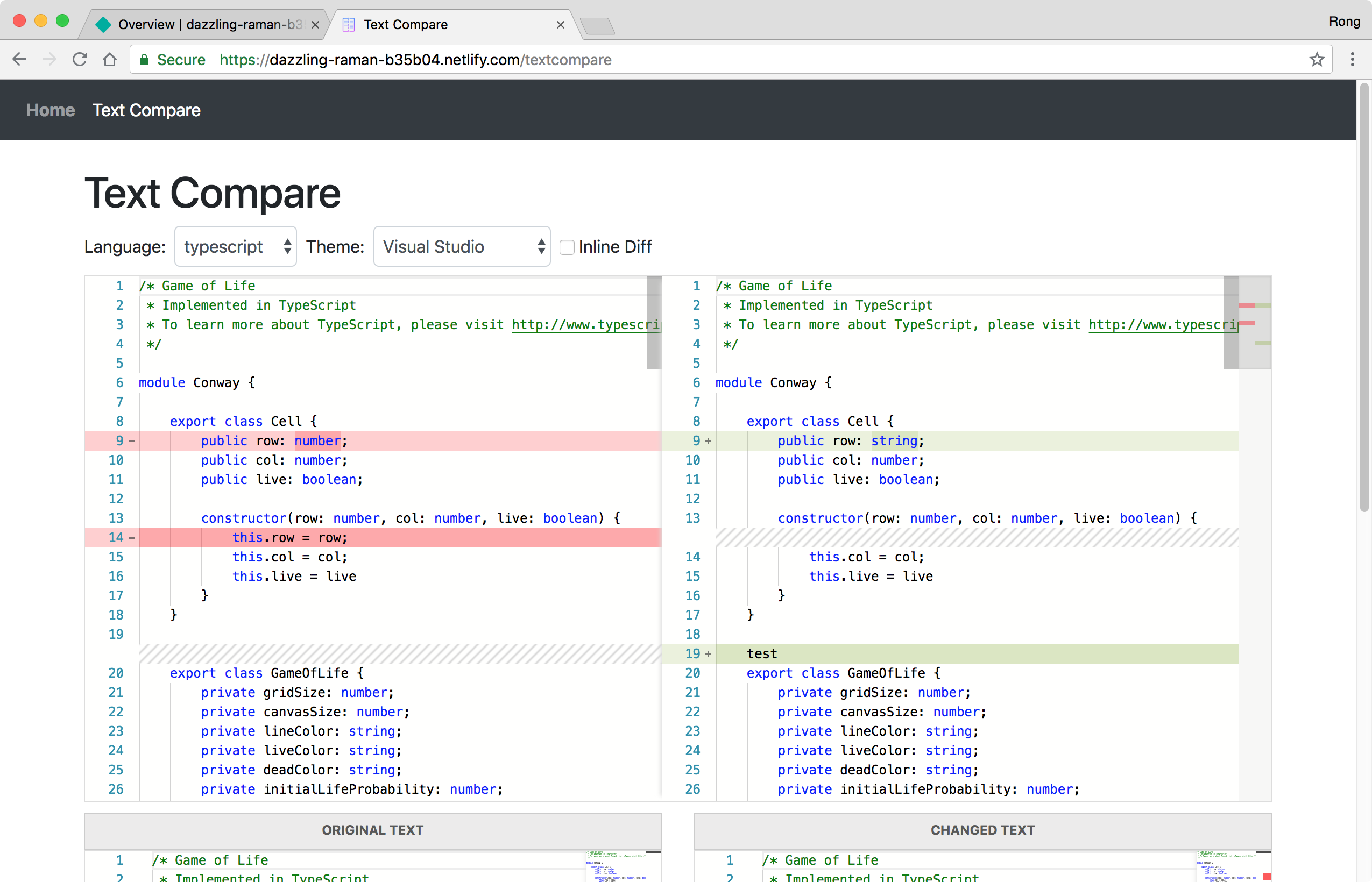Image resolution: width=1372 pixels, height=882 pixels.
Task: Reload the current page
Action: 80,59
